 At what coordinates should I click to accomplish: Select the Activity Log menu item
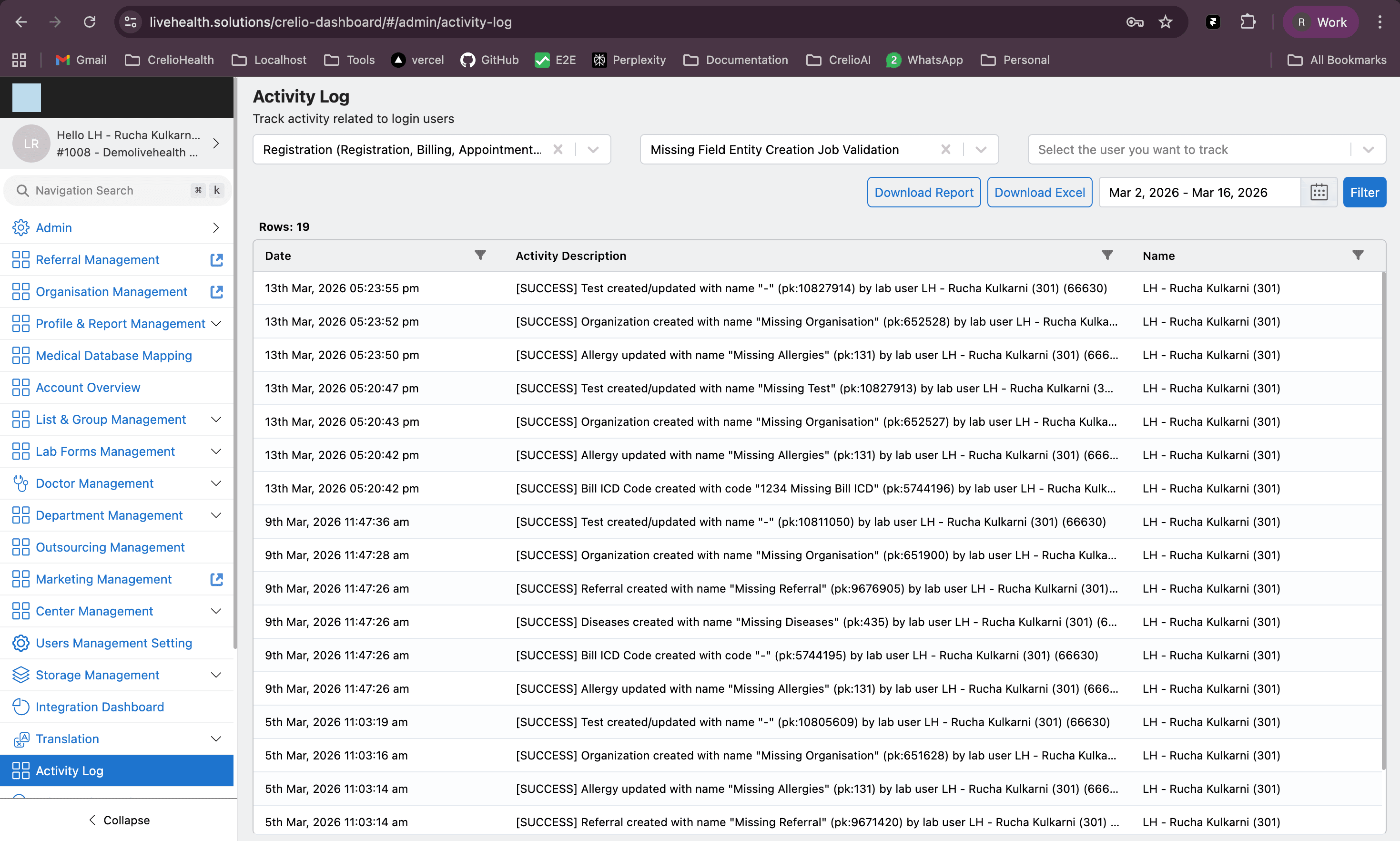pyautogui.click(x=117, y=770)
